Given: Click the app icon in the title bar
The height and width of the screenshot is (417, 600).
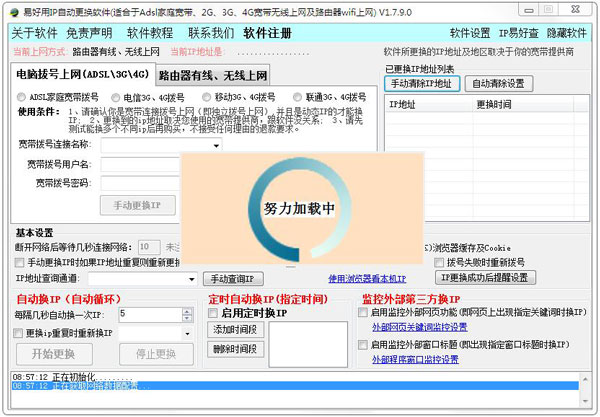Looking at the screenshot, I should 10,9.
